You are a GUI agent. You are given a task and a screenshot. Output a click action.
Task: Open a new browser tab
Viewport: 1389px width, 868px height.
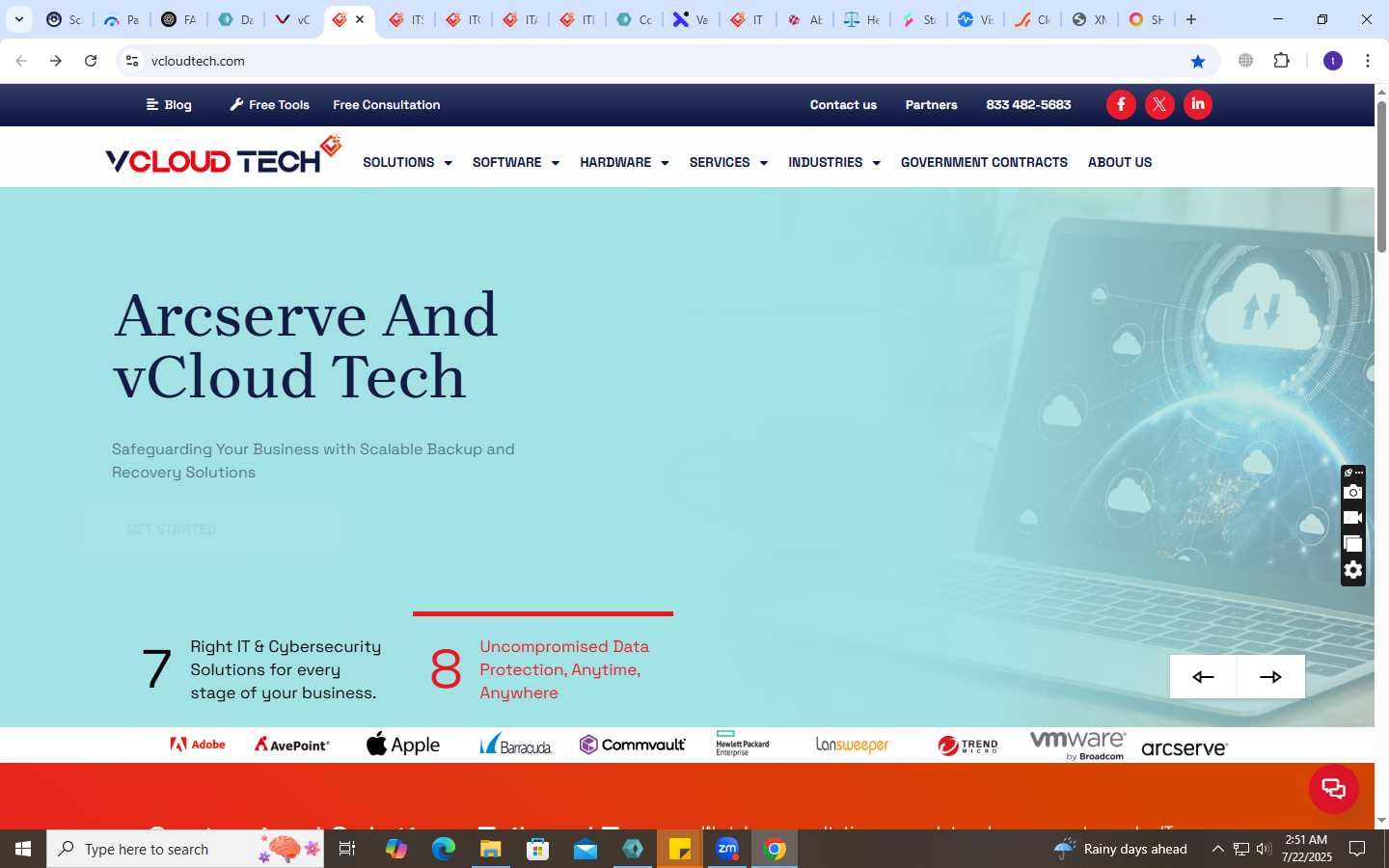click(1191, 19)
